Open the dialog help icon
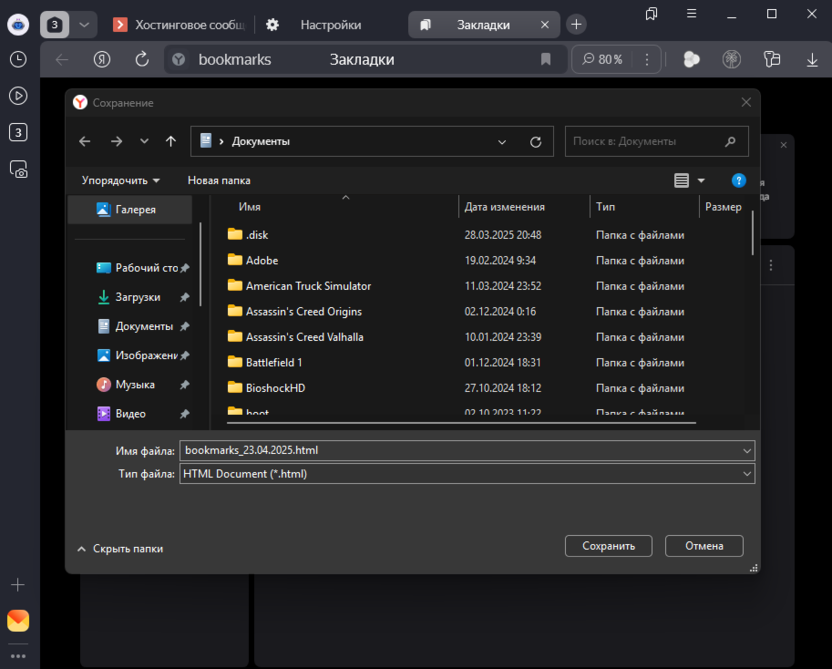The image size is (832, 669). [739, 181]
